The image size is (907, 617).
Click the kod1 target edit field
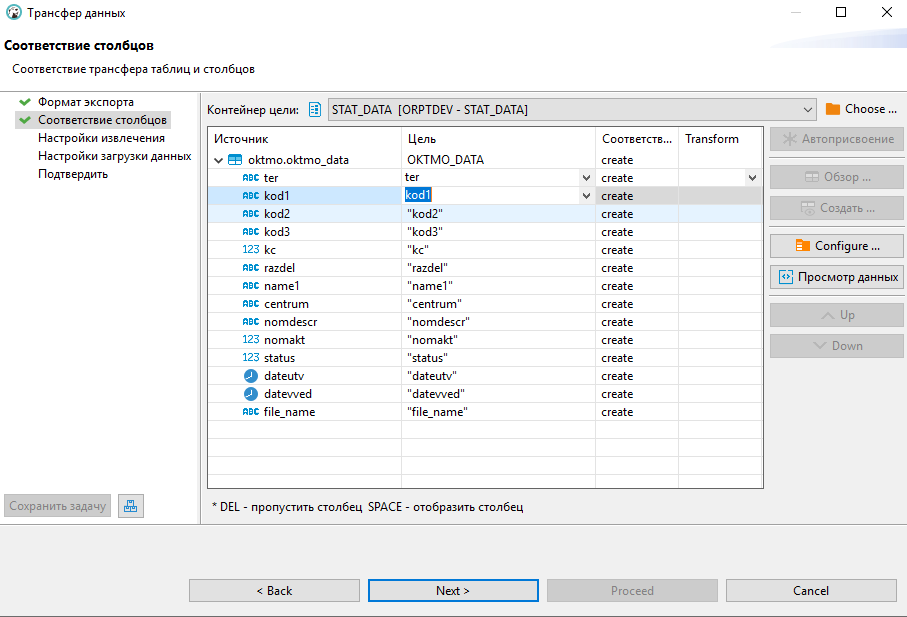click(491, 195)
